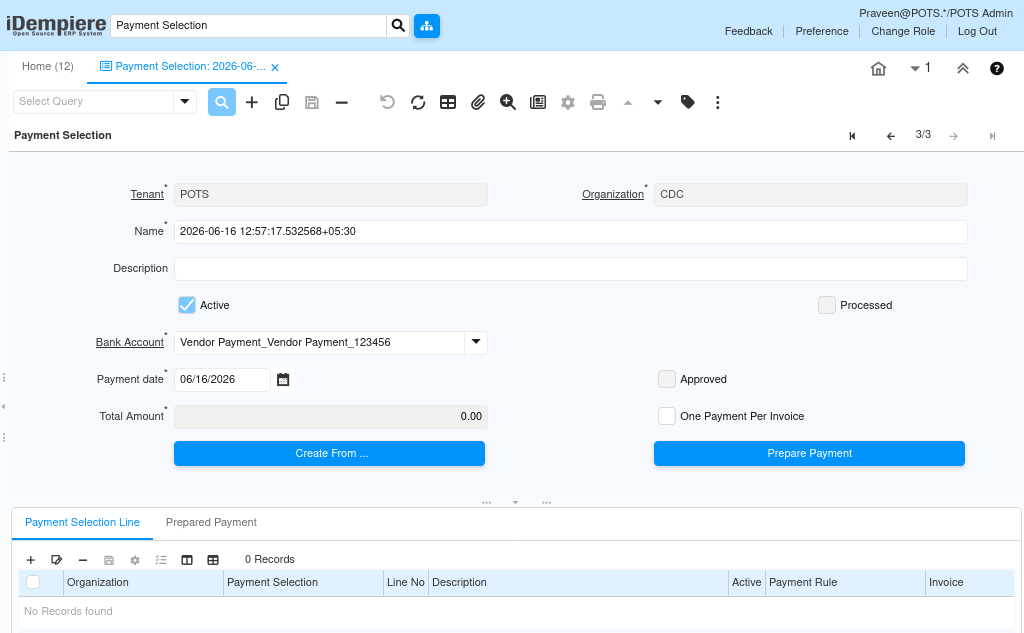This screenshot has width=1024, height=633.
Task: Open the Payment Selection Line tab
Action: [82, 523]
